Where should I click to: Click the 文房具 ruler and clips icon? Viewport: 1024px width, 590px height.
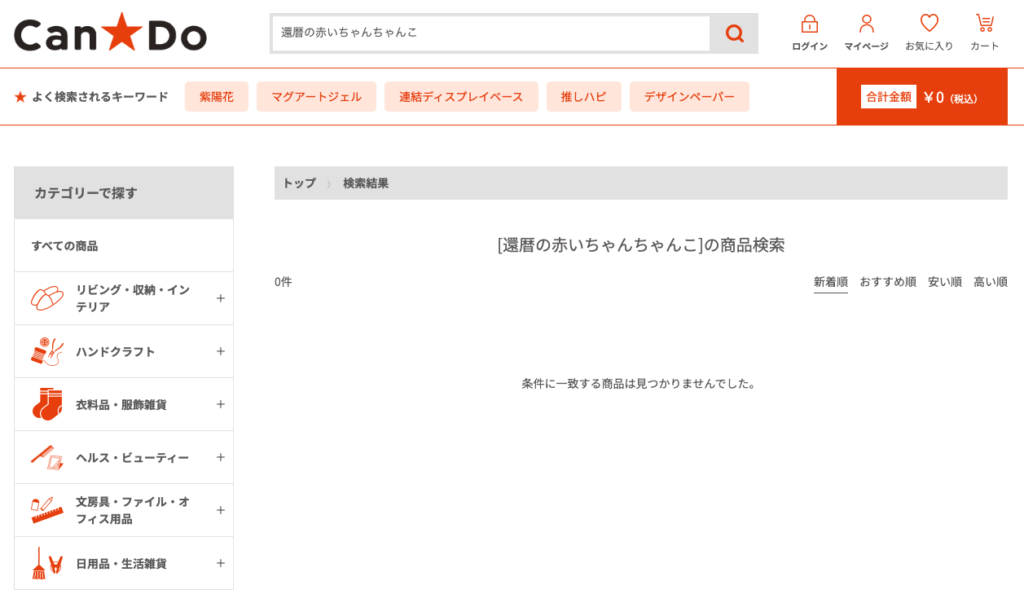click(47, 510)
